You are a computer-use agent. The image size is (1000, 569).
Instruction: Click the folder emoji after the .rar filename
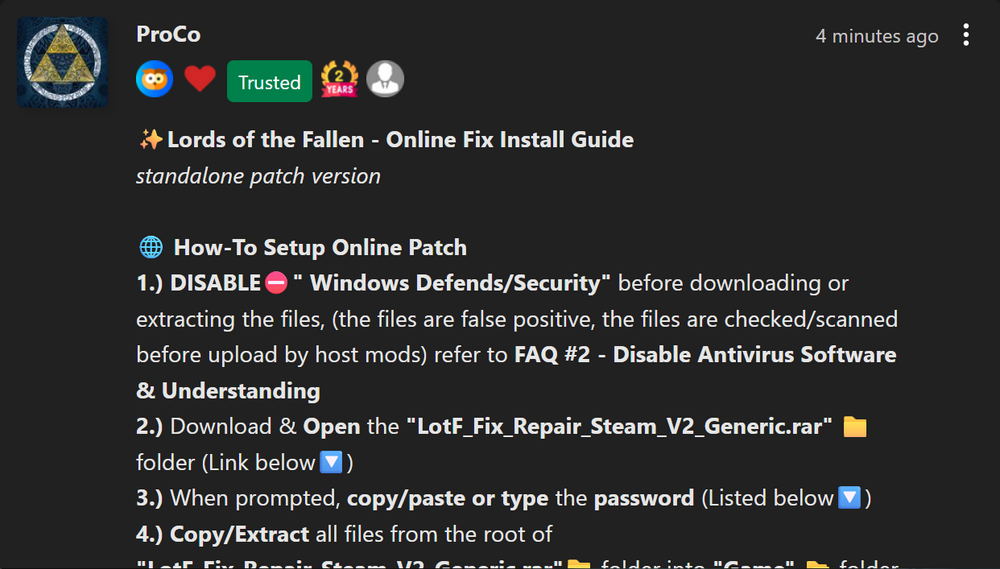coord(854,428)
